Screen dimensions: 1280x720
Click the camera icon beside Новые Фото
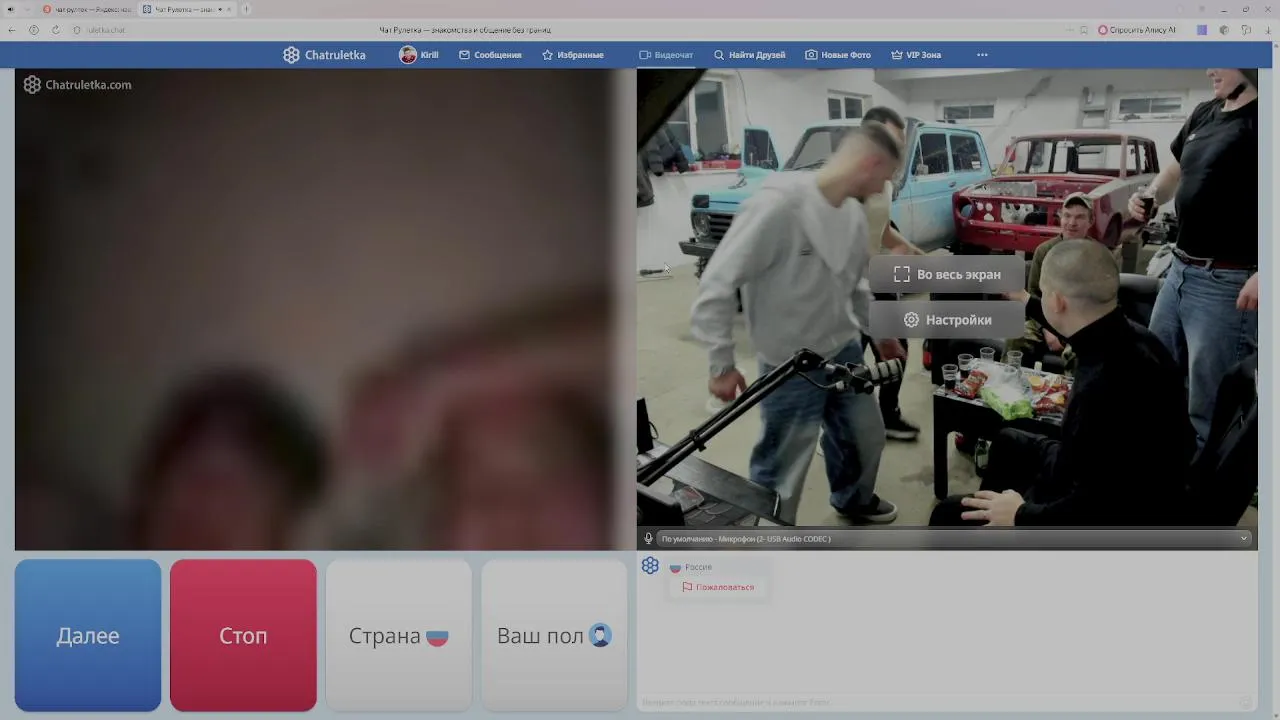[811, 55]
